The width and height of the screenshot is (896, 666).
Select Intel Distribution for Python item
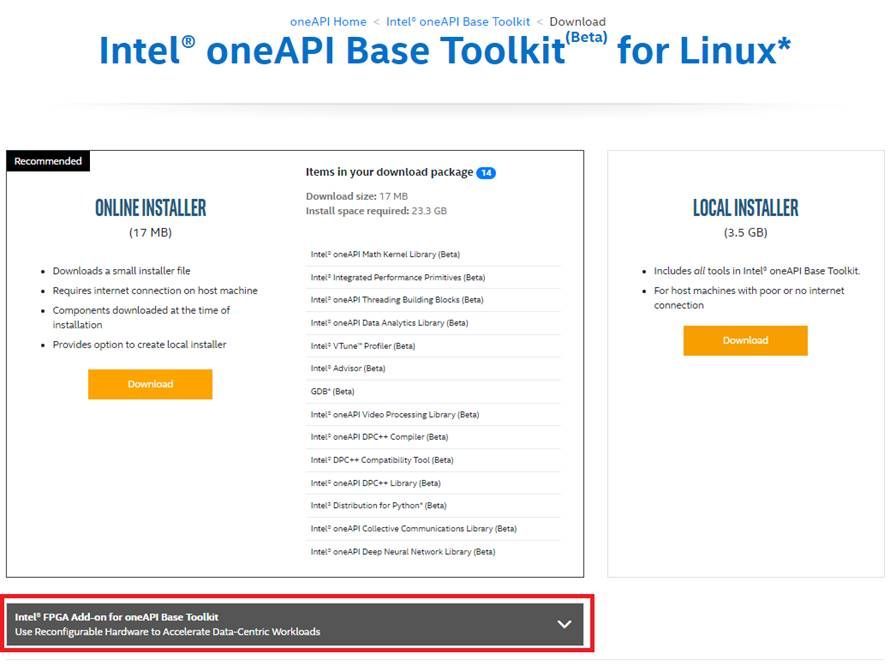pos(378,505)
